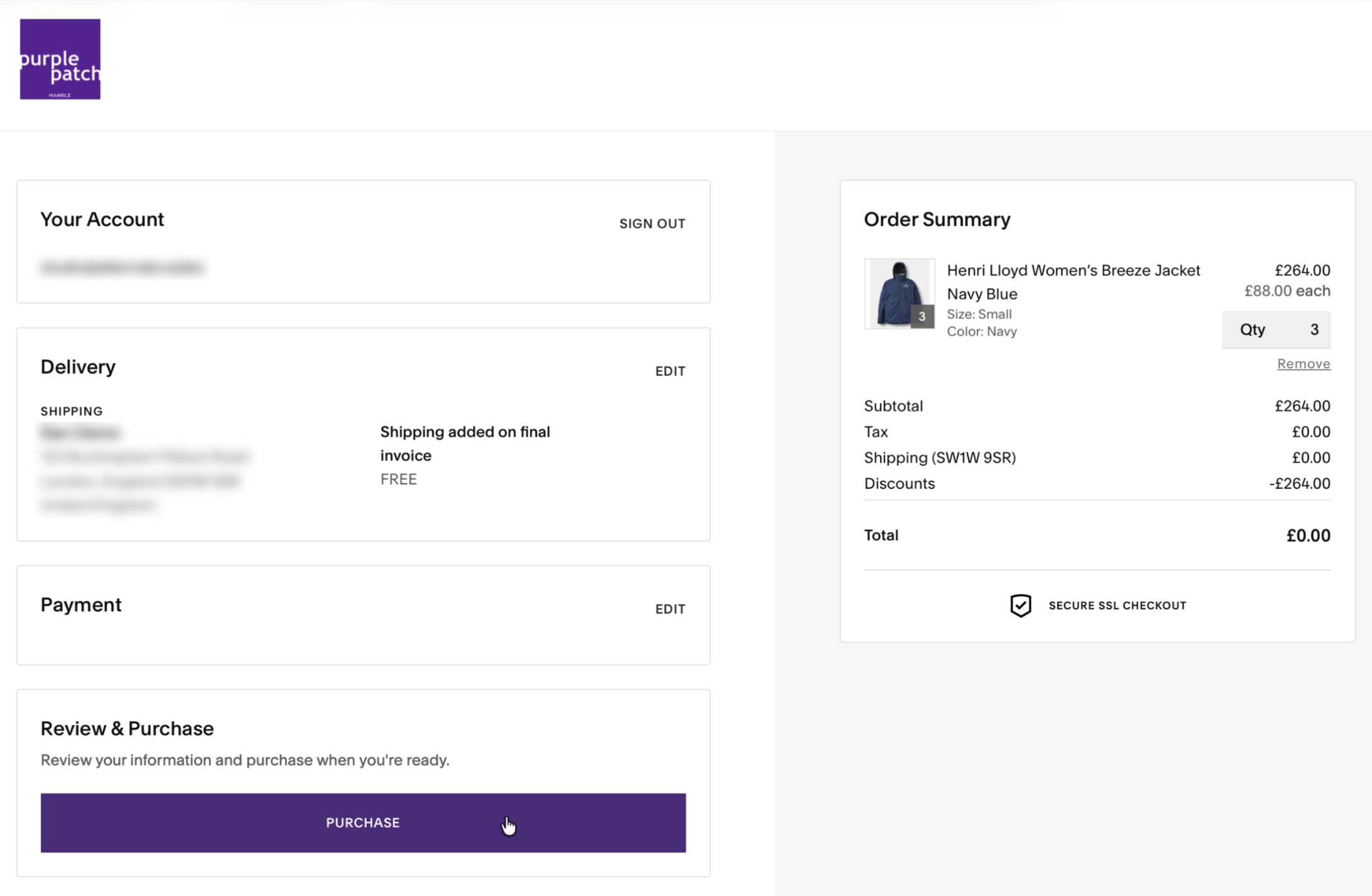Click the Order Summary heading

click(x=937, y=219)
